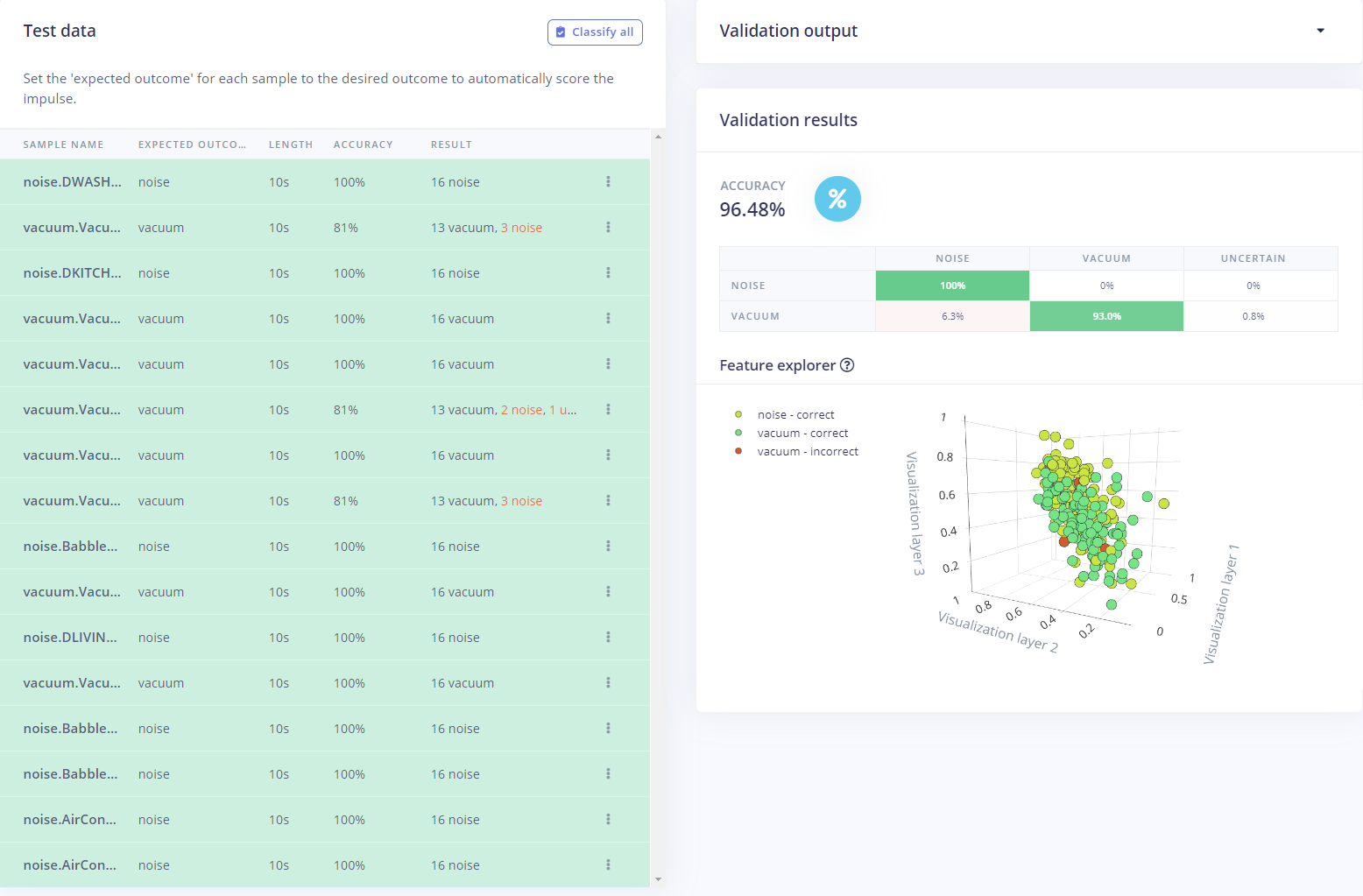Click the green 93.0% vacuum confusion matrix cell
The width and height of the screenshot is (1363, 896).
[x=1106, y=316]
